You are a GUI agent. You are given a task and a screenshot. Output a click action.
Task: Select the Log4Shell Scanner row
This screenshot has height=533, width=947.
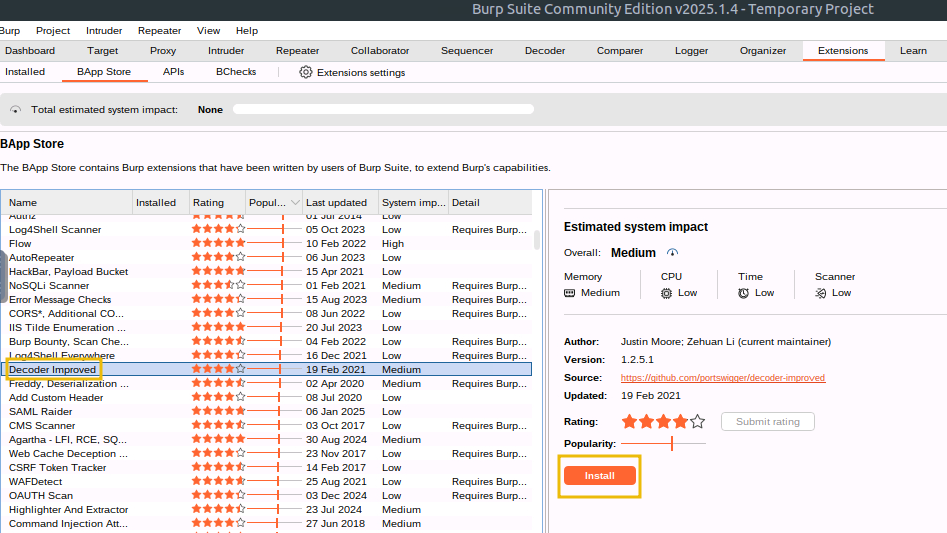pyautogui.click(x=266, y=229)
